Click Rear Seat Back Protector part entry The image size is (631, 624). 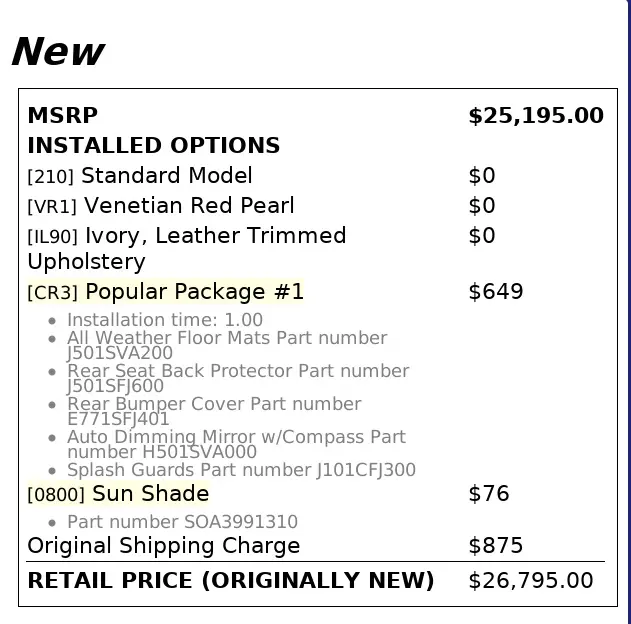click(238, 378)
